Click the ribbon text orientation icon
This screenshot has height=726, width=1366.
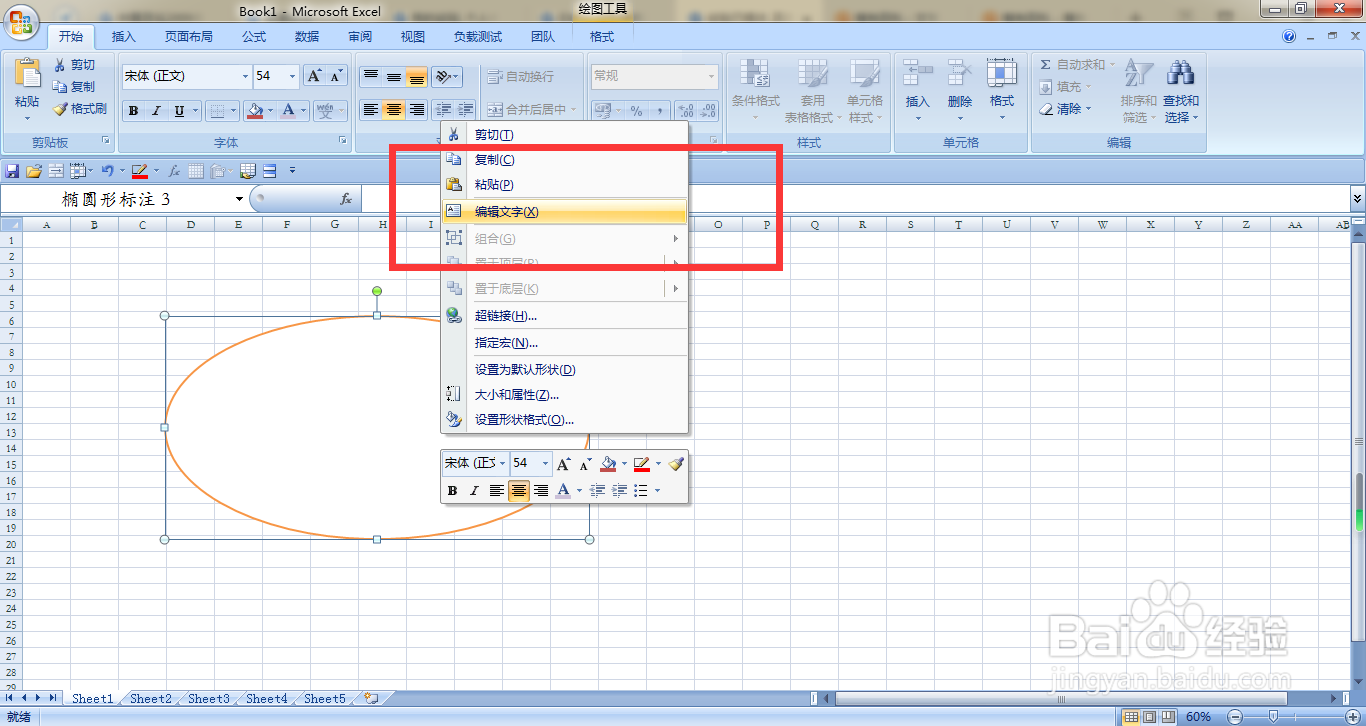(x=444, y=76)
